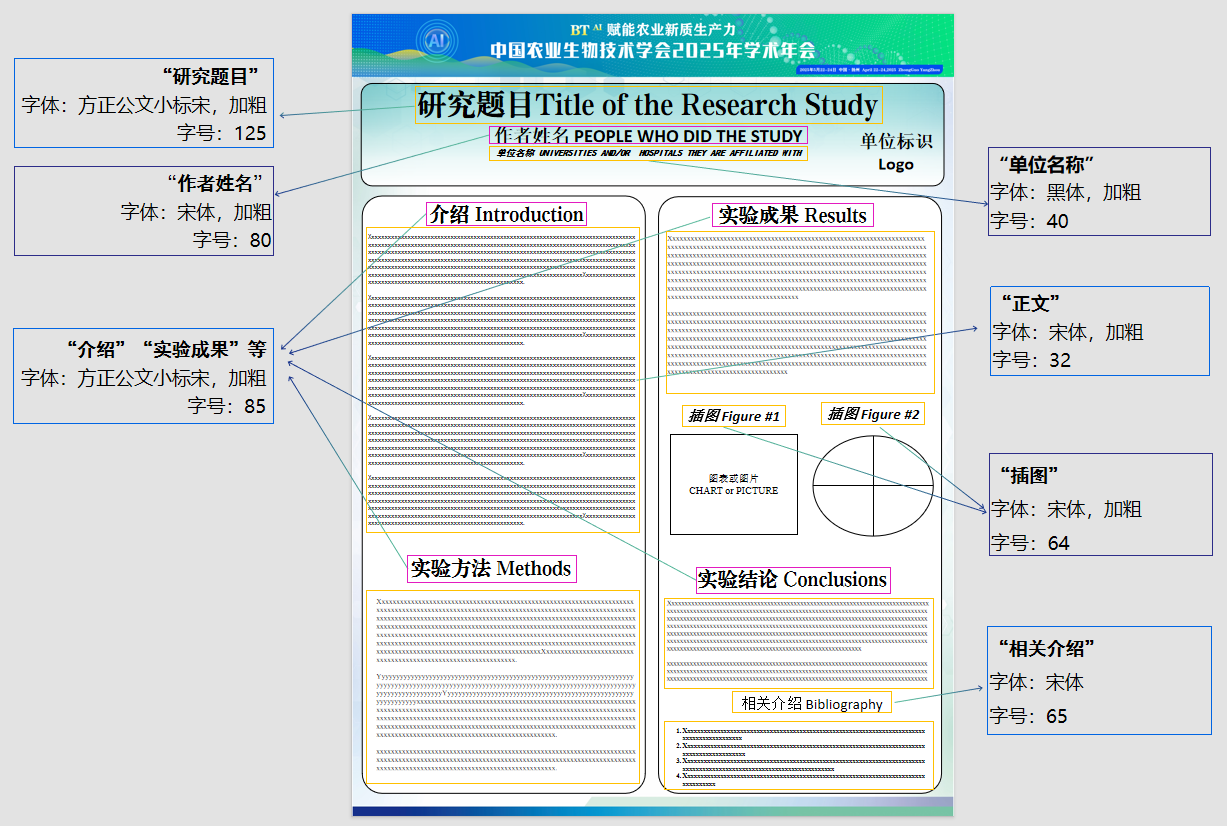Click the 介绍 Introduction section heading

(506, 214)
